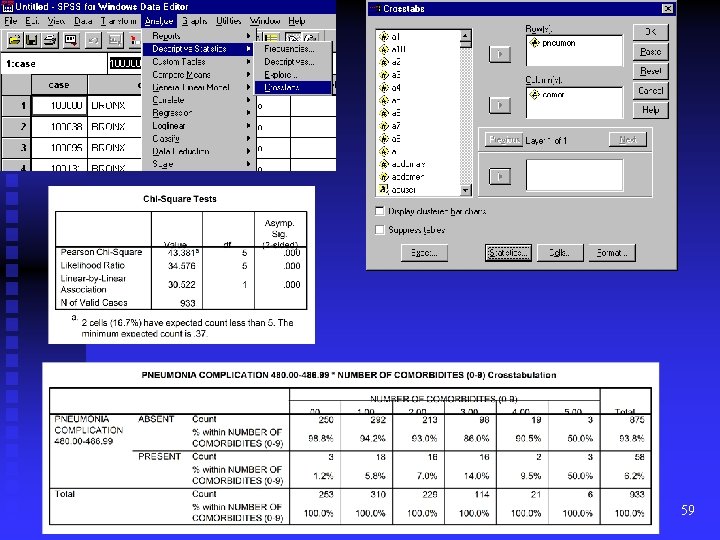Close the Crosstabs dialog
This screenshot has width=720, height=540.
pos(667,8)
